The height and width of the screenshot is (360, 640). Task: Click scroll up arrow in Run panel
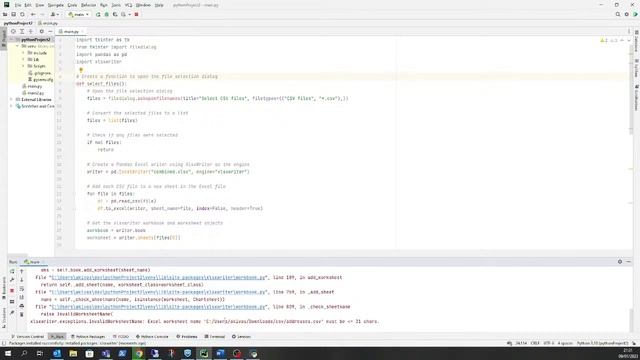pos(22,271)
